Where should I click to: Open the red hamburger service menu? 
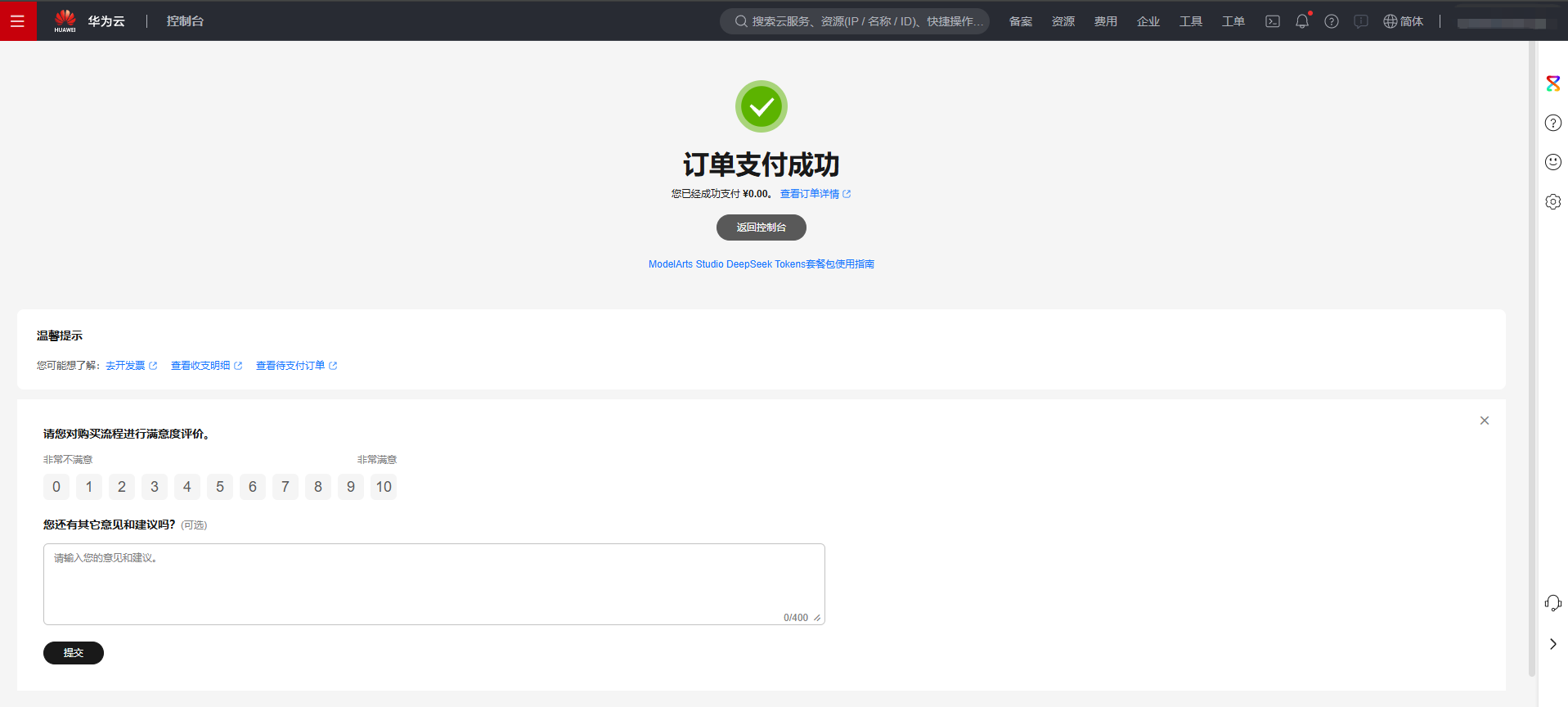point(18,20)
